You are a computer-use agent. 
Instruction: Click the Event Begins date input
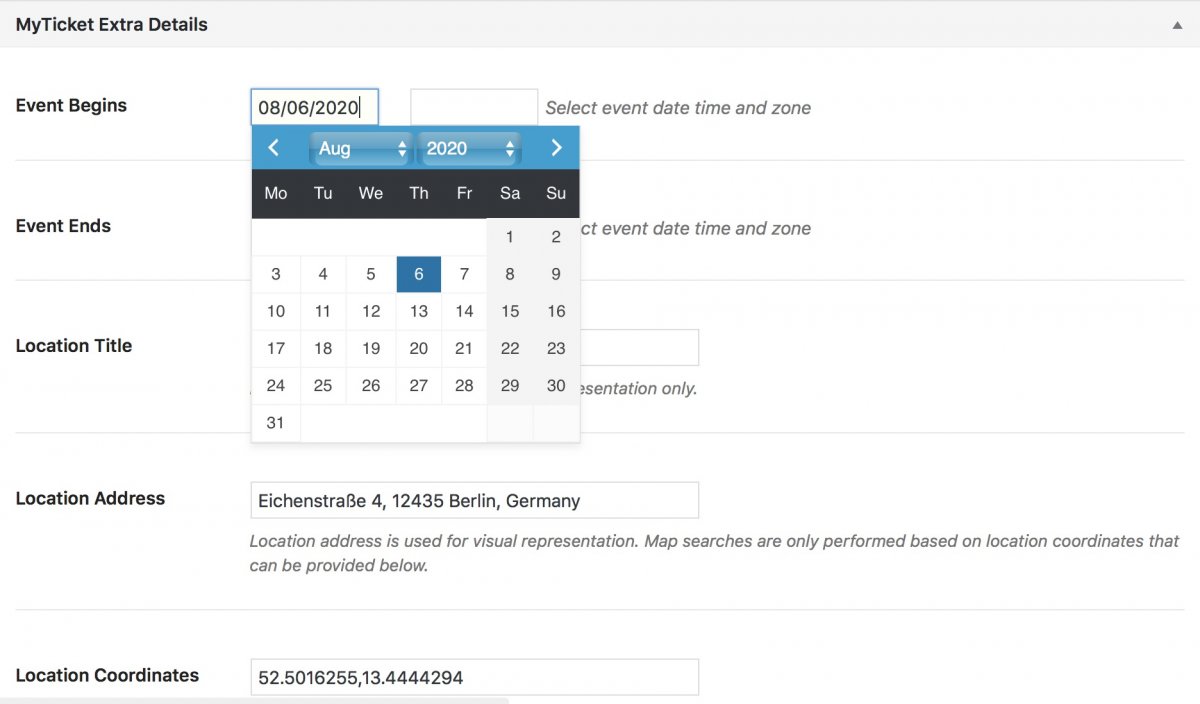point(314,106)
